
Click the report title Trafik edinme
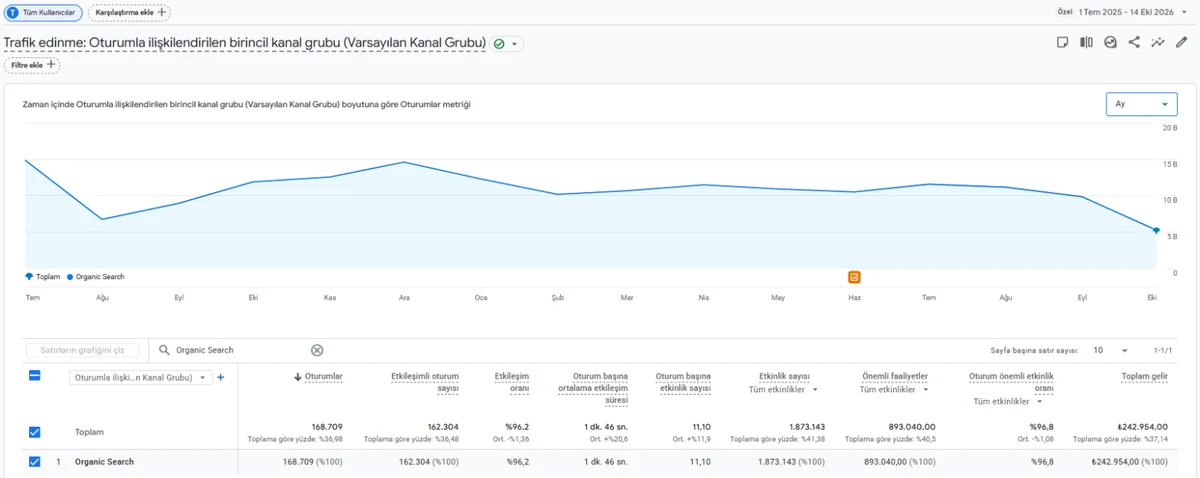[245, 43]
